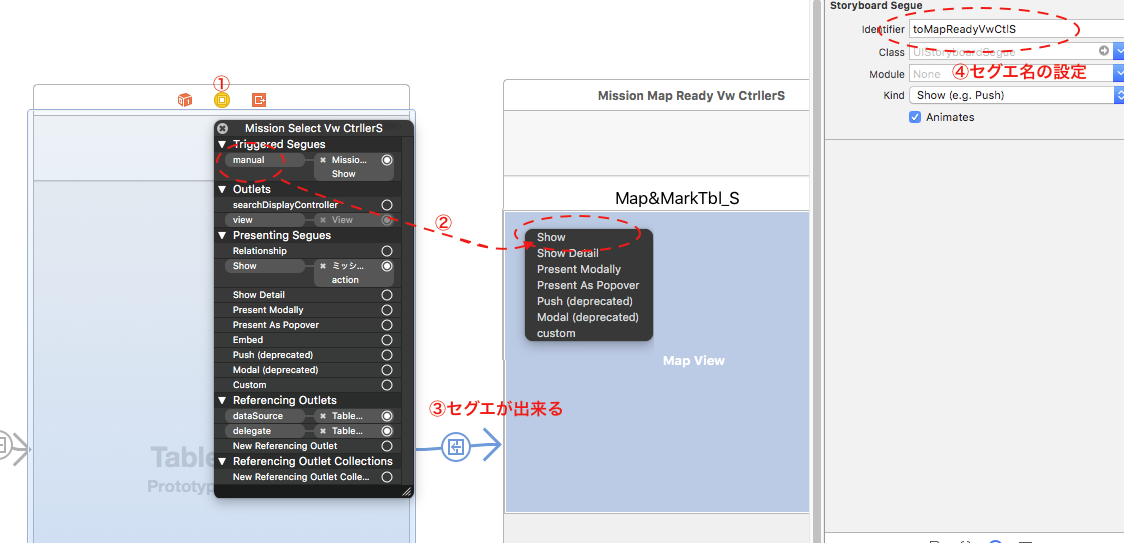The image size is (1124, 543).
Task: Click the Show pill under Presenting Segues
Action: click(265, 265)
